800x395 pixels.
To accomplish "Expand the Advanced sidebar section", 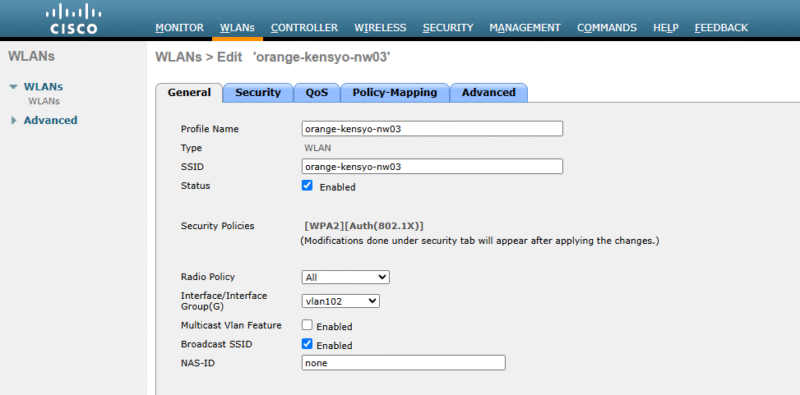I will point(14,121).
